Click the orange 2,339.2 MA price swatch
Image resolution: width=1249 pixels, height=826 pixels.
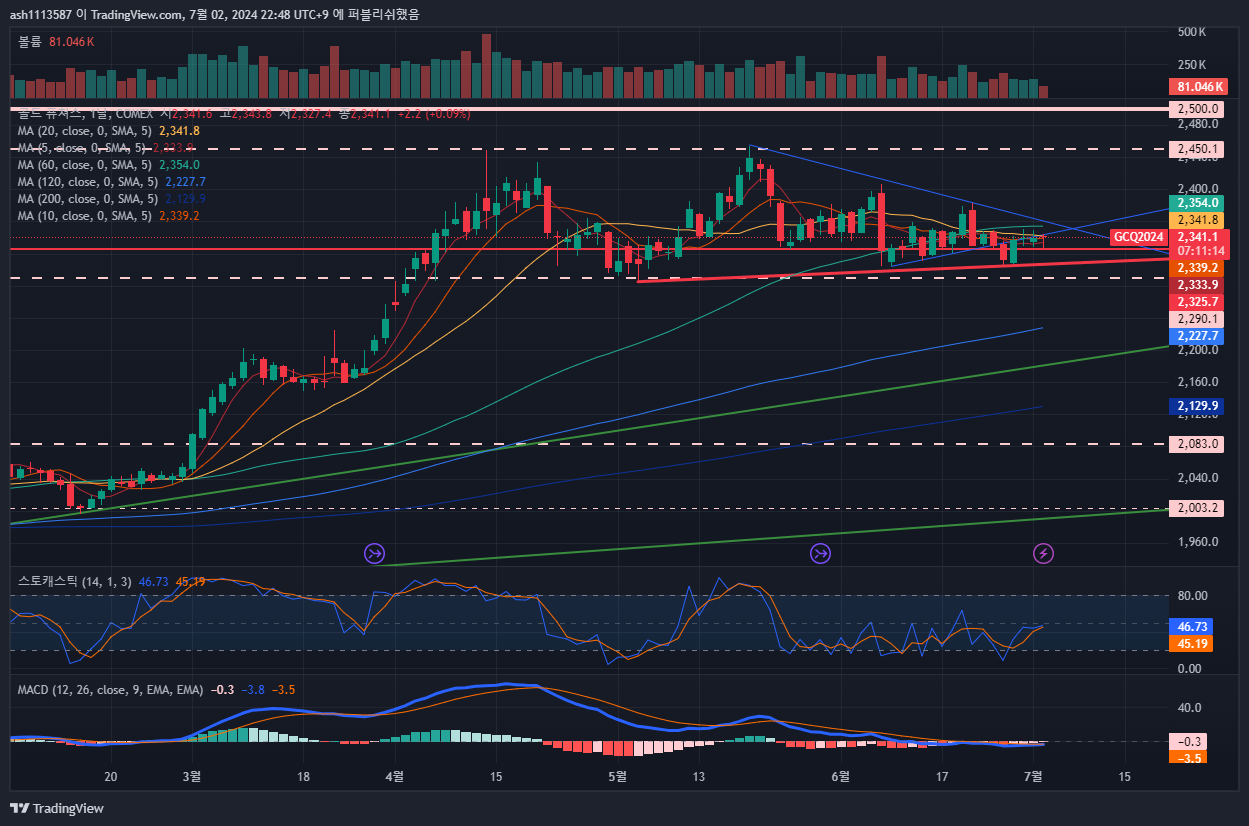tap(1196, 268)
